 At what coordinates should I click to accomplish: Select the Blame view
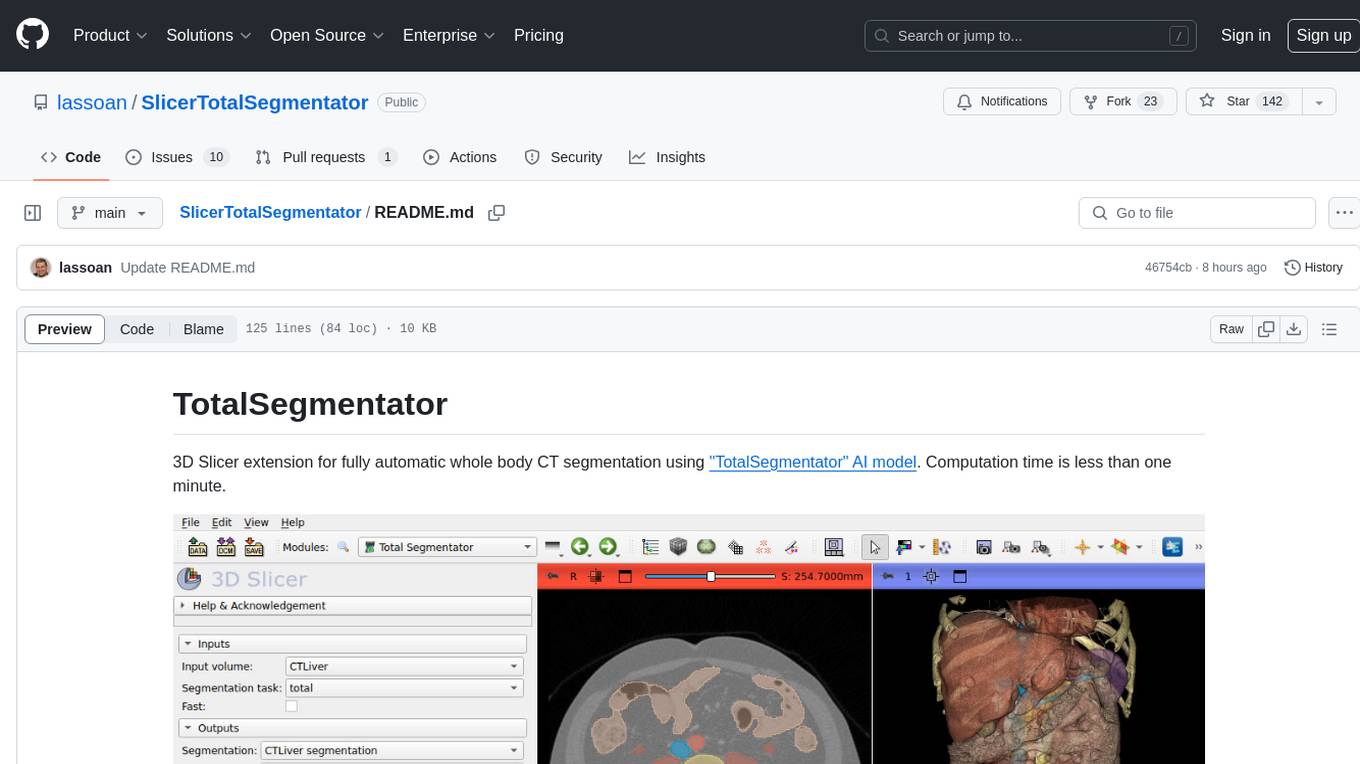[203, 329]
